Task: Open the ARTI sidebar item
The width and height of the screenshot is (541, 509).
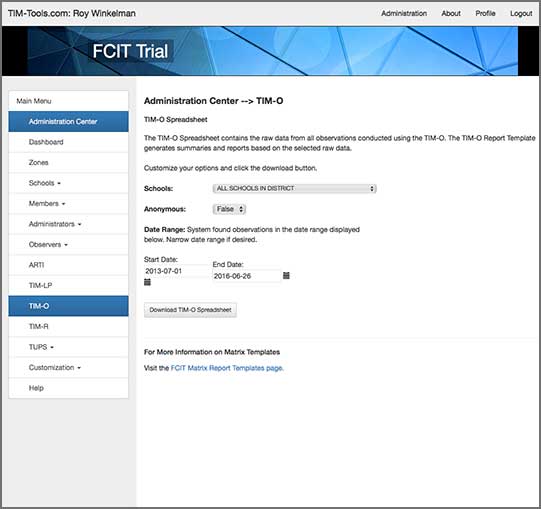Action: (68, 265)
